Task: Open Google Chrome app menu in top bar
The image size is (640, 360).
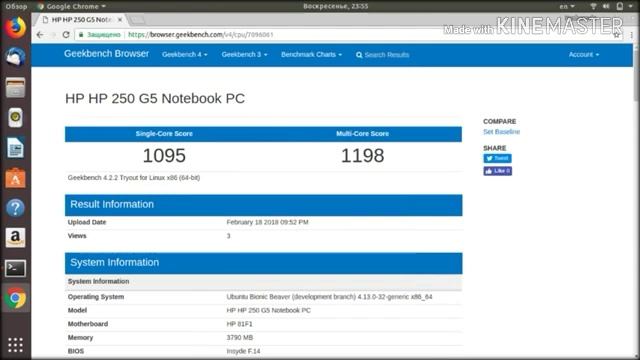Action: tap(72, 6)
